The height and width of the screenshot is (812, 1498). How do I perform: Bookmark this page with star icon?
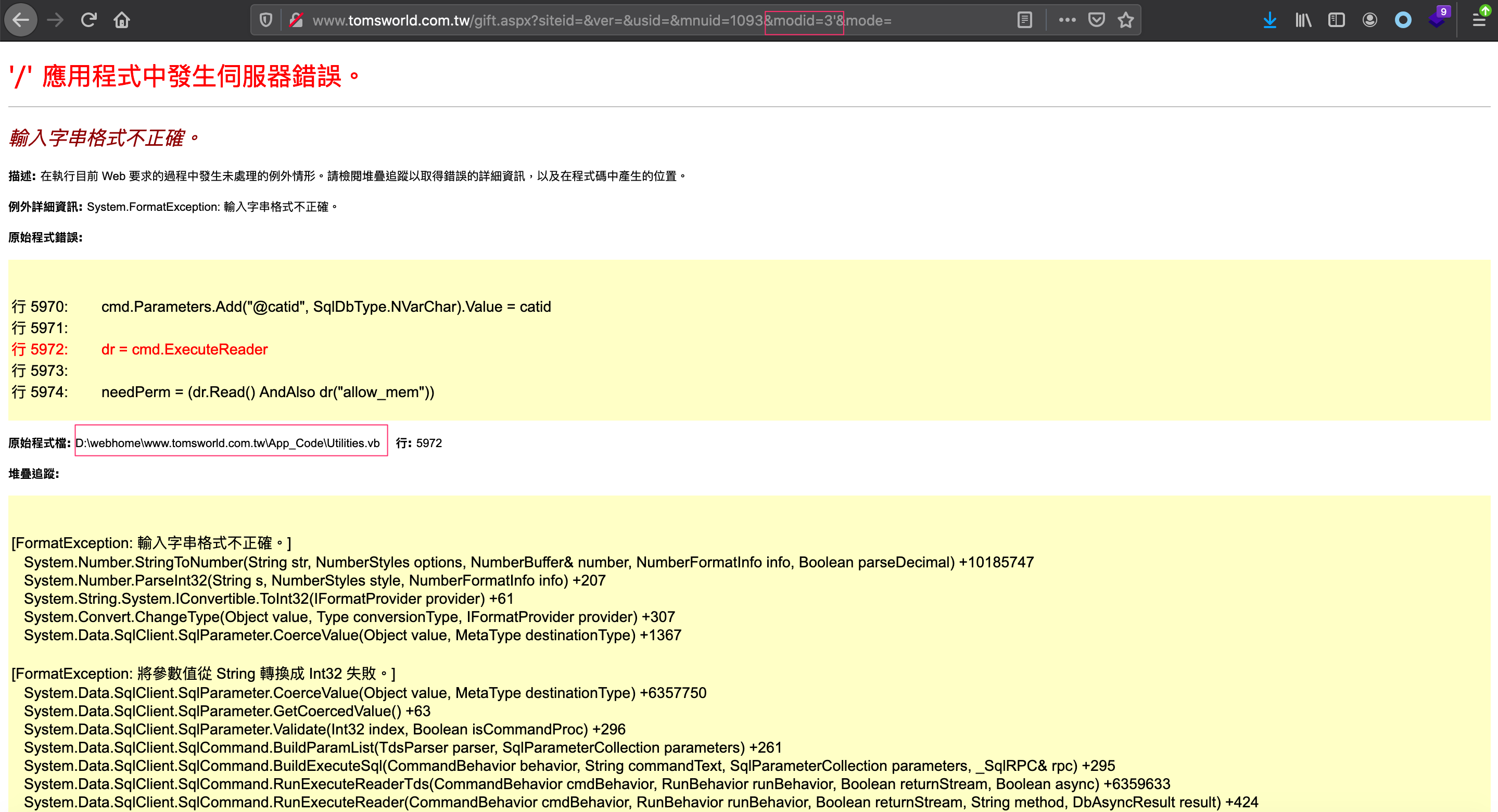tap(1126, 20)
